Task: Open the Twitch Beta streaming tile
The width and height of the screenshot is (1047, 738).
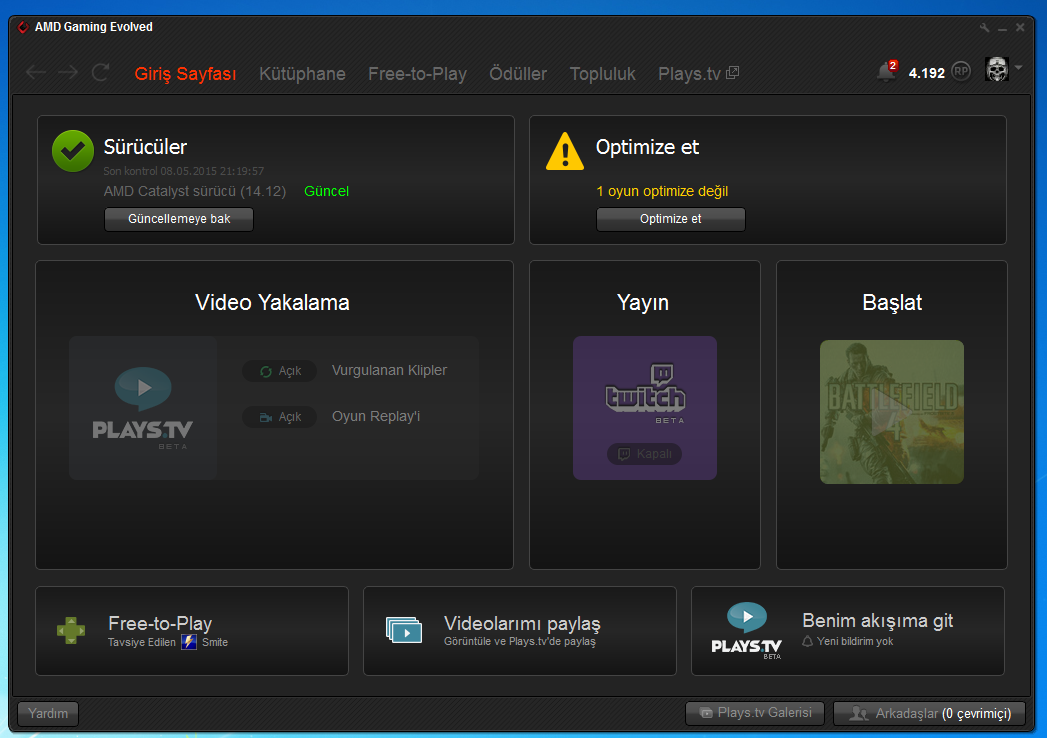Action: coord(645,407)
